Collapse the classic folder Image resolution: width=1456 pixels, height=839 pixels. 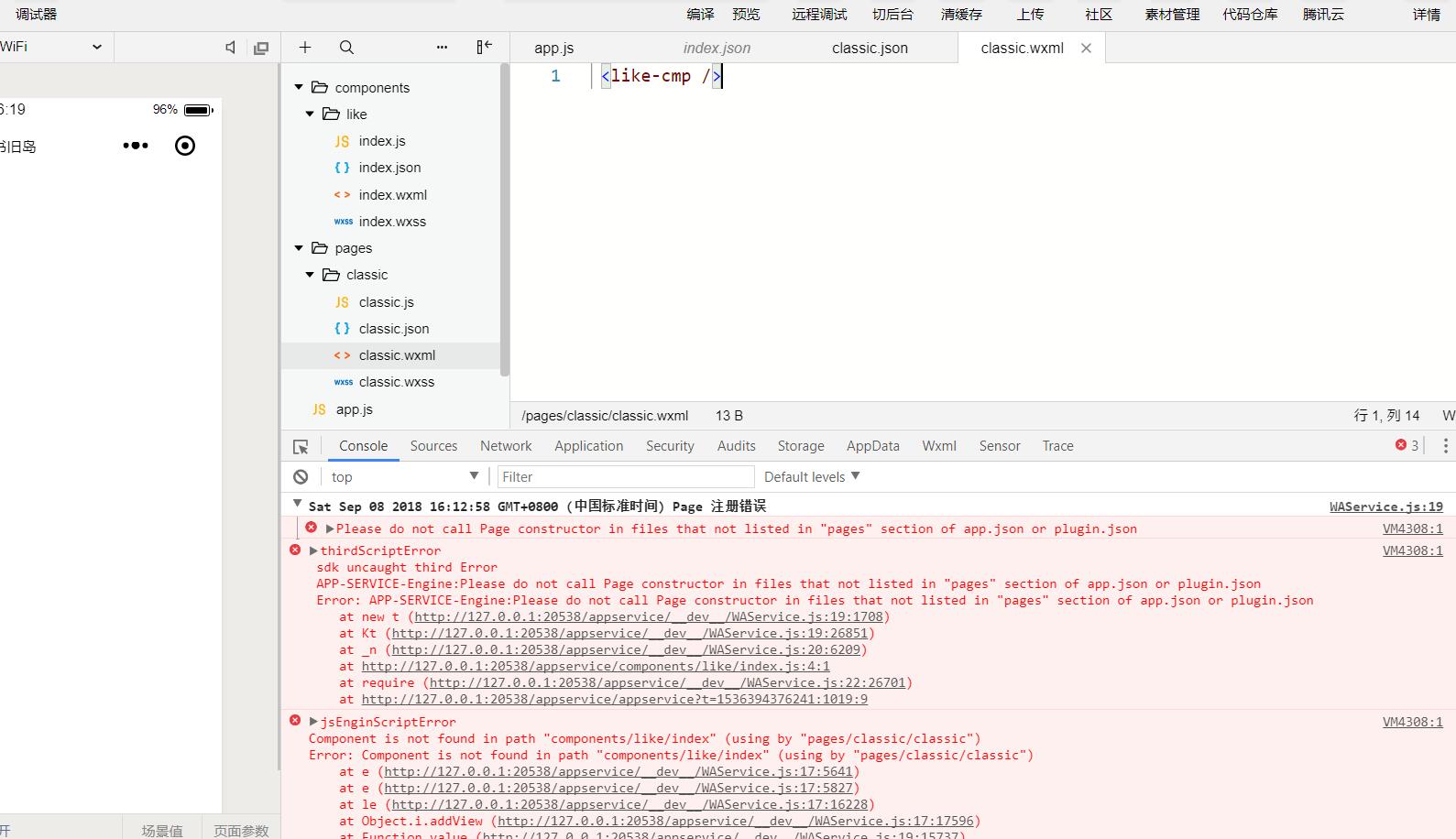click(x=310, y=275)
